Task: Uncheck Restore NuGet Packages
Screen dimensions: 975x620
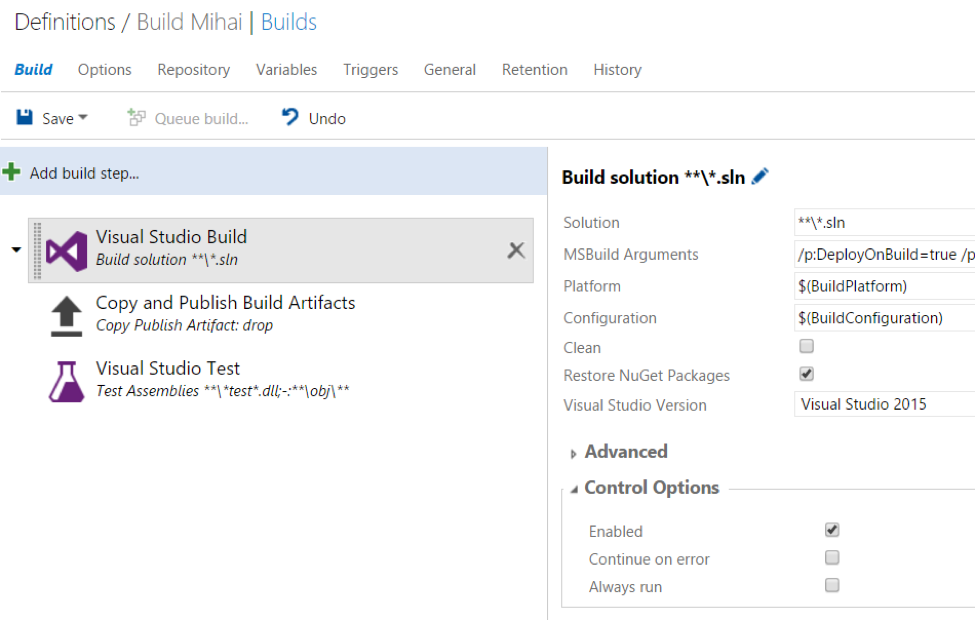Action: (807, 374)
